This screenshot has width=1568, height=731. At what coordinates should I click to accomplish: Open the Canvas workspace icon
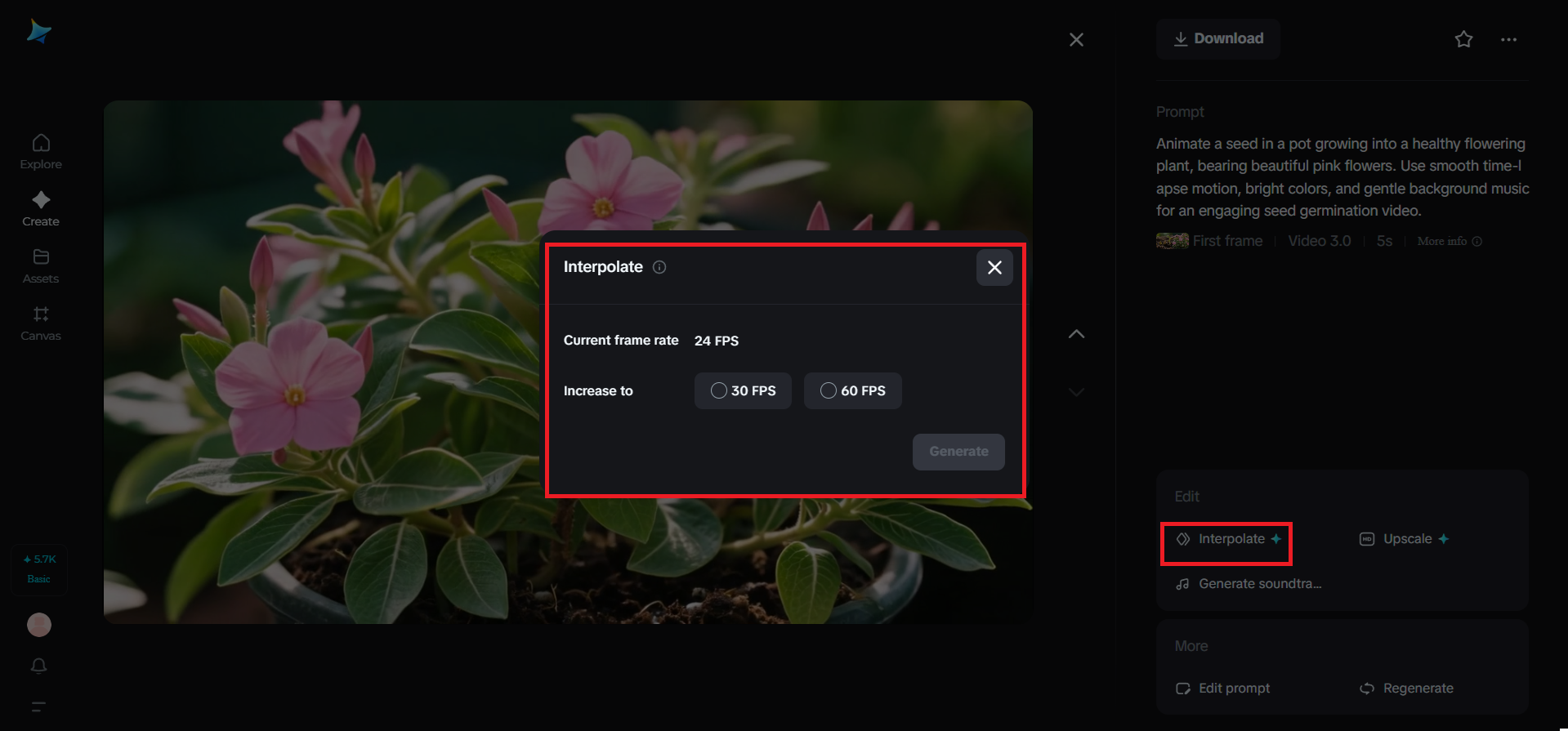(x=41, y=315)
